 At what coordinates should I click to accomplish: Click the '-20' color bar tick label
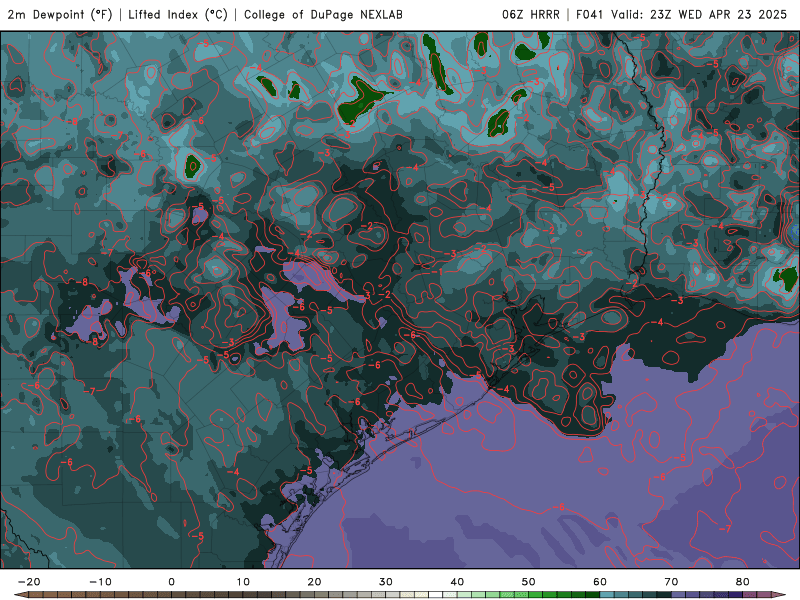pos(29,582)
